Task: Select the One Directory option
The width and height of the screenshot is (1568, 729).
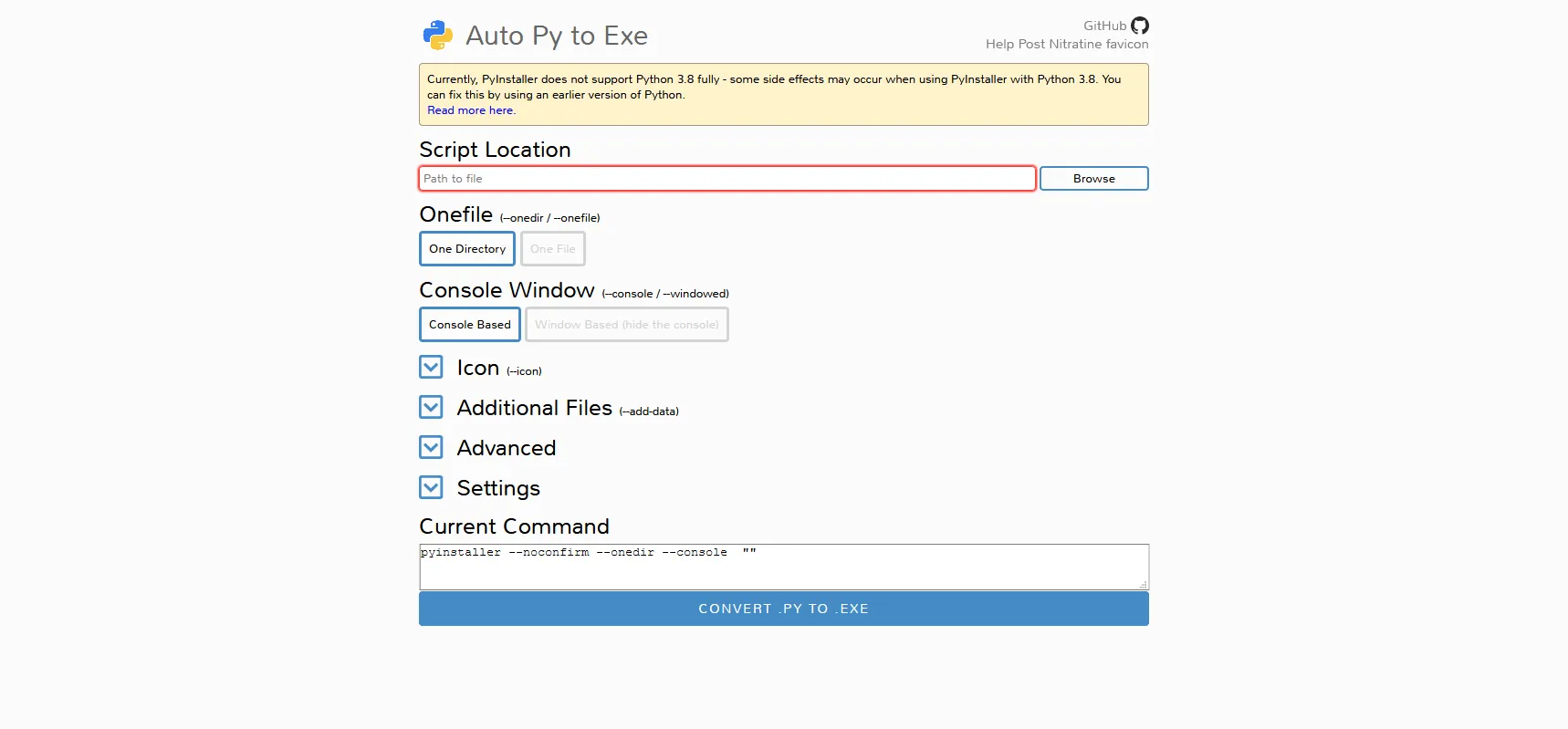Action: (x=467, y=249)
